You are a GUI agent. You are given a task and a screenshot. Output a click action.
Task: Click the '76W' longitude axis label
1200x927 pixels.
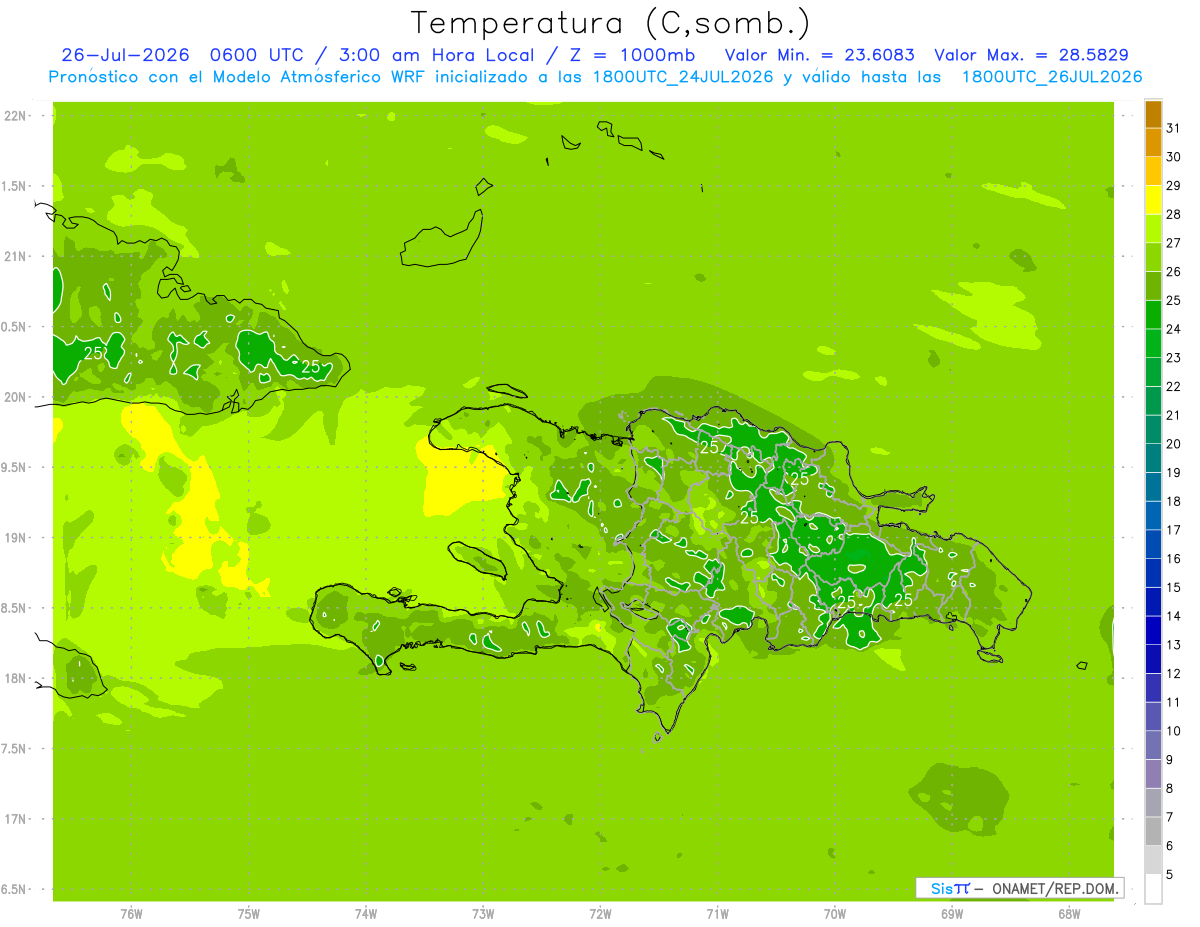point(131,914)
